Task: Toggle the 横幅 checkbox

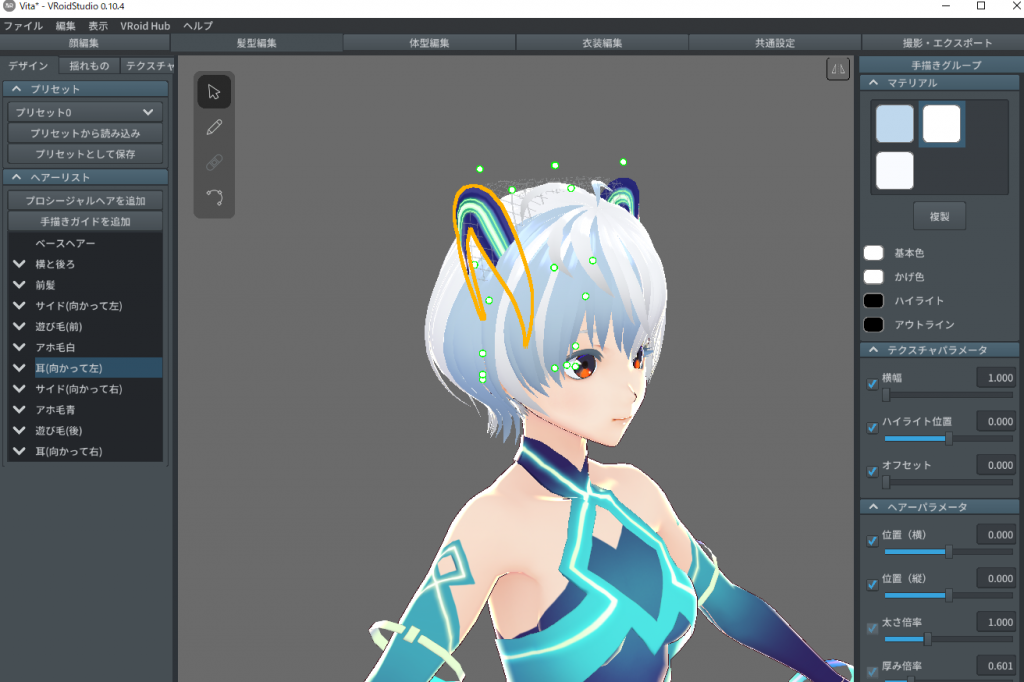Action: point(872,384)
